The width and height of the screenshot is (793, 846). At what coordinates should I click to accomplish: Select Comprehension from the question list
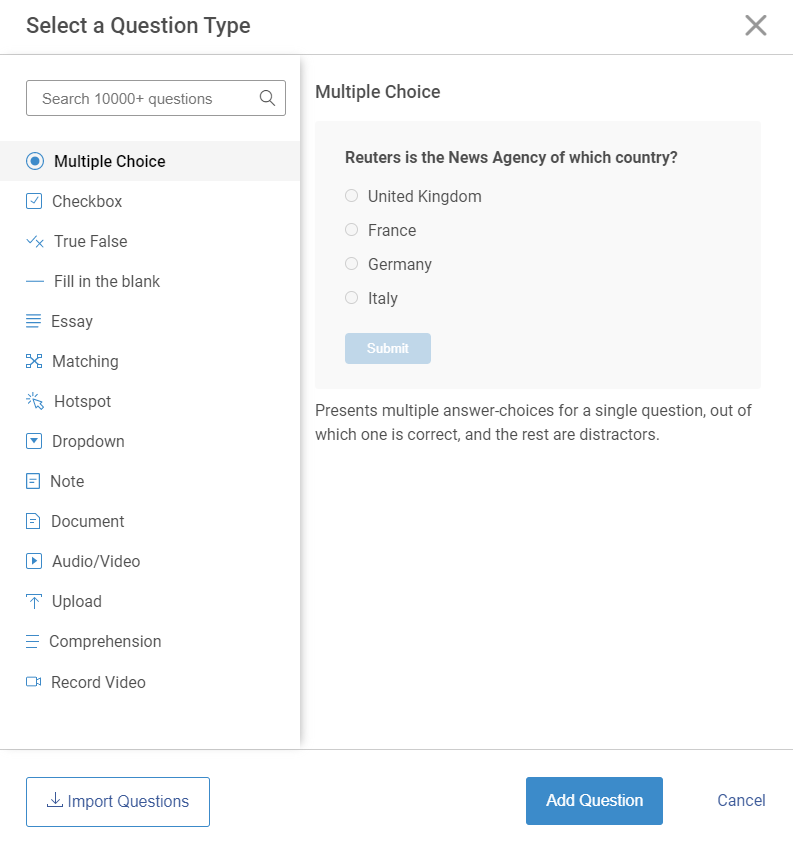coord(104,641)
